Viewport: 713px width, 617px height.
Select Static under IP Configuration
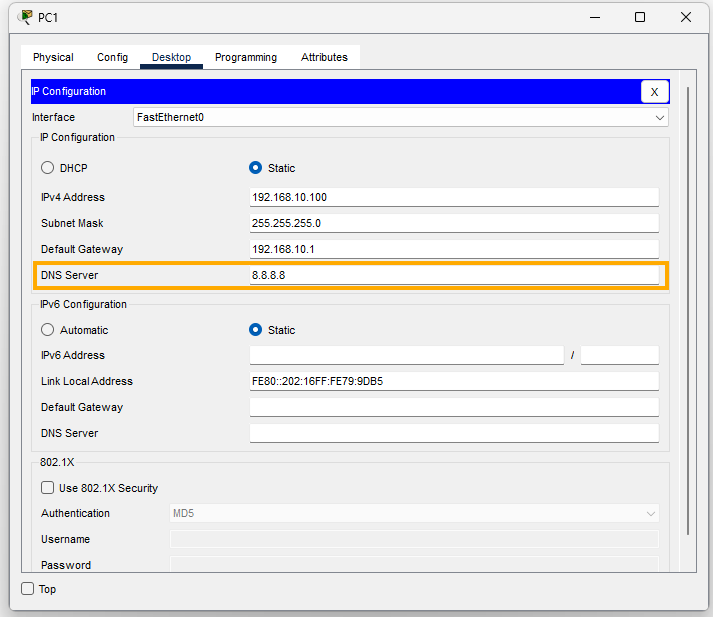pos(256,168)
